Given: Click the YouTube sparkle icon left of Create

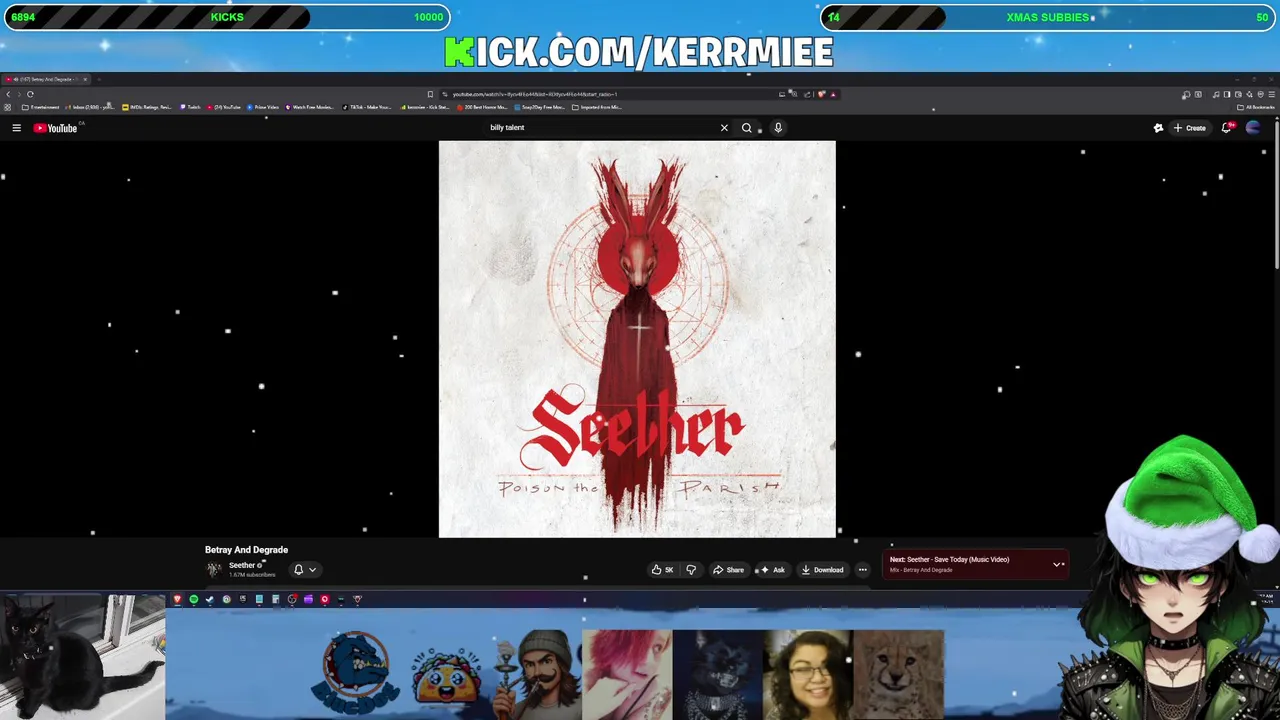Looking at the screenshot, I should pyautogui.click(x=1158, y=128).
